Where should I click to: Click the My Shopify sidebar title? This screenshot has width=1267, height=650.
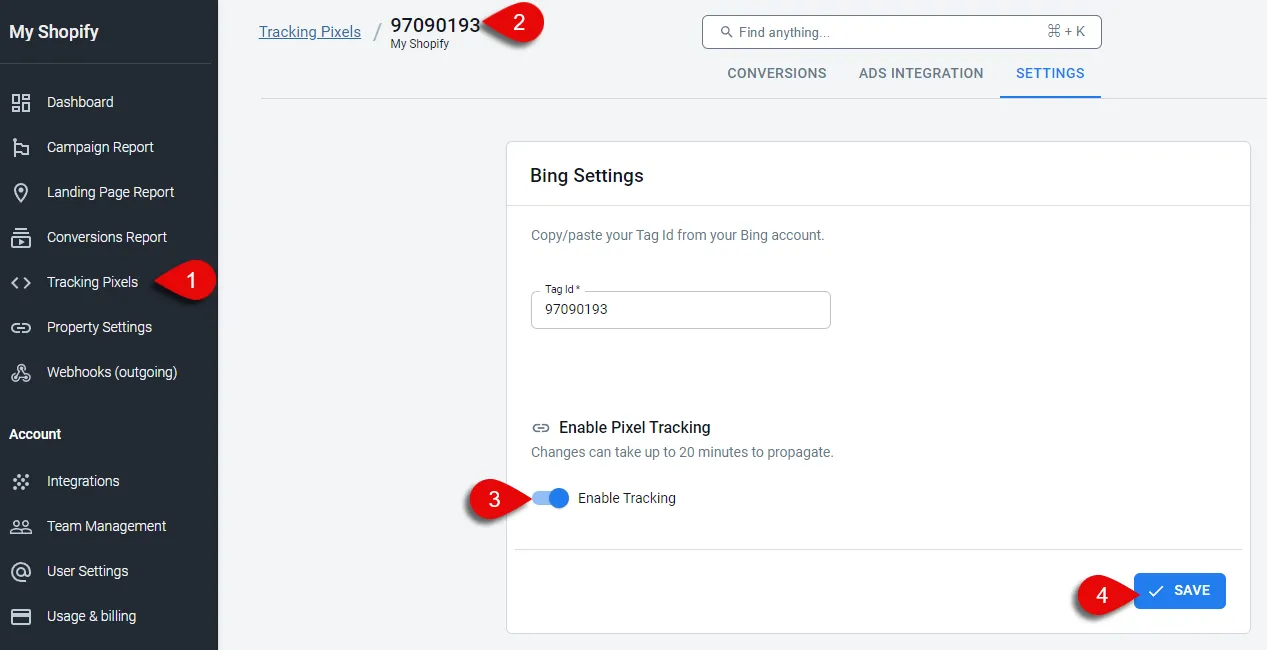[x=54, y=32]
